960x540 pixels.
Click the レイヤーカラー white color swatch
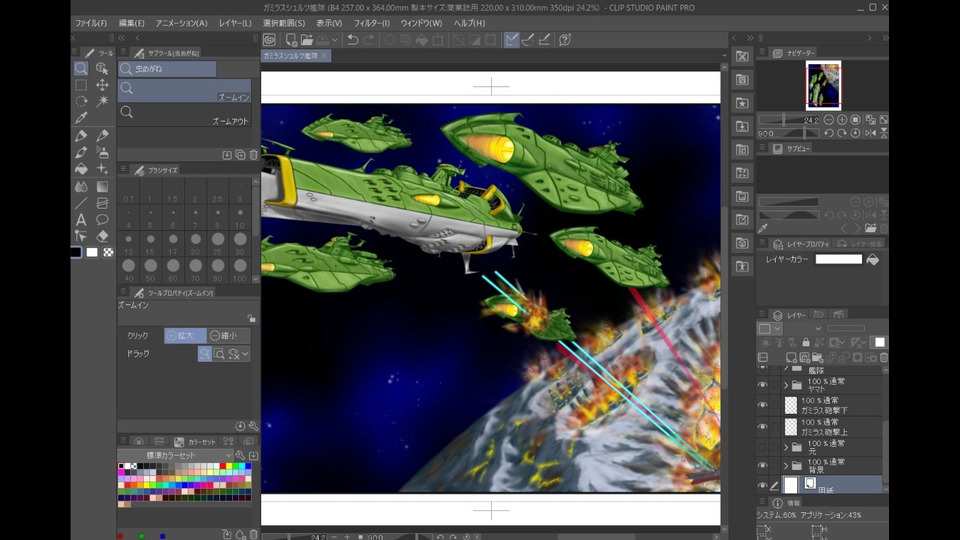839,260
